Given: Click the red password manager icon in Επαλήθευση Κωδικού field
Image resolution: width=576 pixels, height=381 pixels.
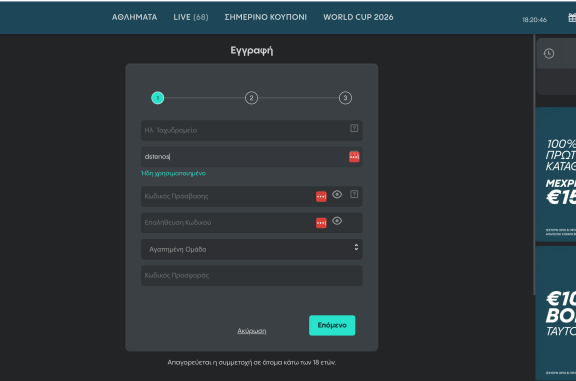Looking at the screenshot, I should (x=321, y=223).
